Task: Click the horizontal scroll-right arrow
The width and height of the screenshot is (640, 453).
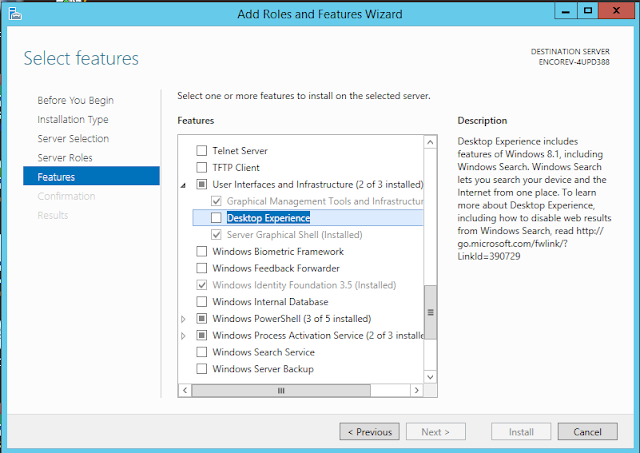Action: (x=417, y=389)
